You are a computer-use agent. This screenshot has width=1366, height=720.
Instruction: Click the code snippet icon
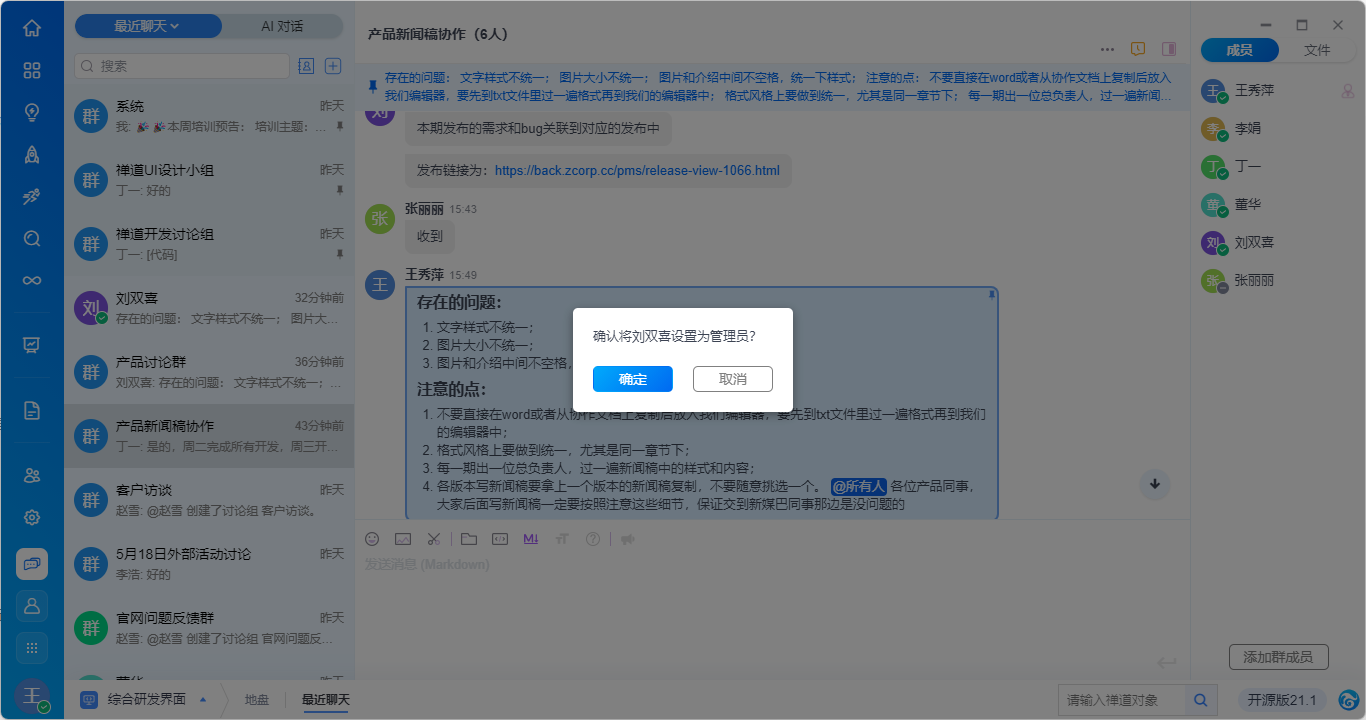click(x=500, y=539)
